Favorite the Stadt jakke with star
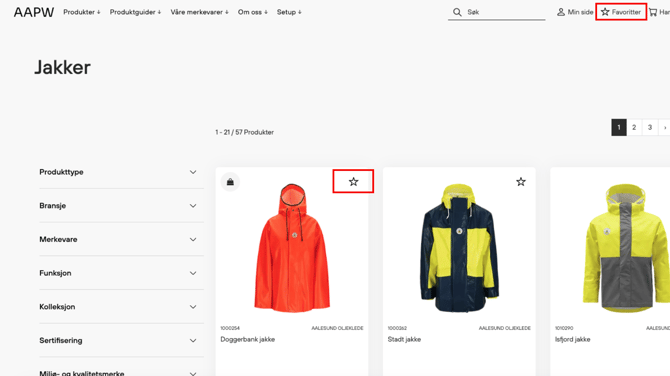This screenshot has width=670, height=376. (520, 182)
